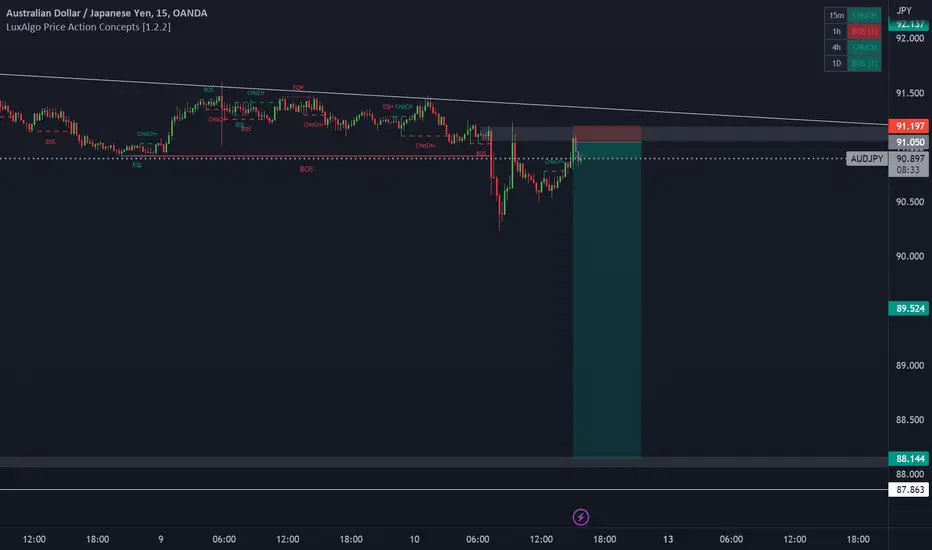Screen dimensions: 932x550
Task: Click the date label 13 on the time axis
Action: pos(668,539)
